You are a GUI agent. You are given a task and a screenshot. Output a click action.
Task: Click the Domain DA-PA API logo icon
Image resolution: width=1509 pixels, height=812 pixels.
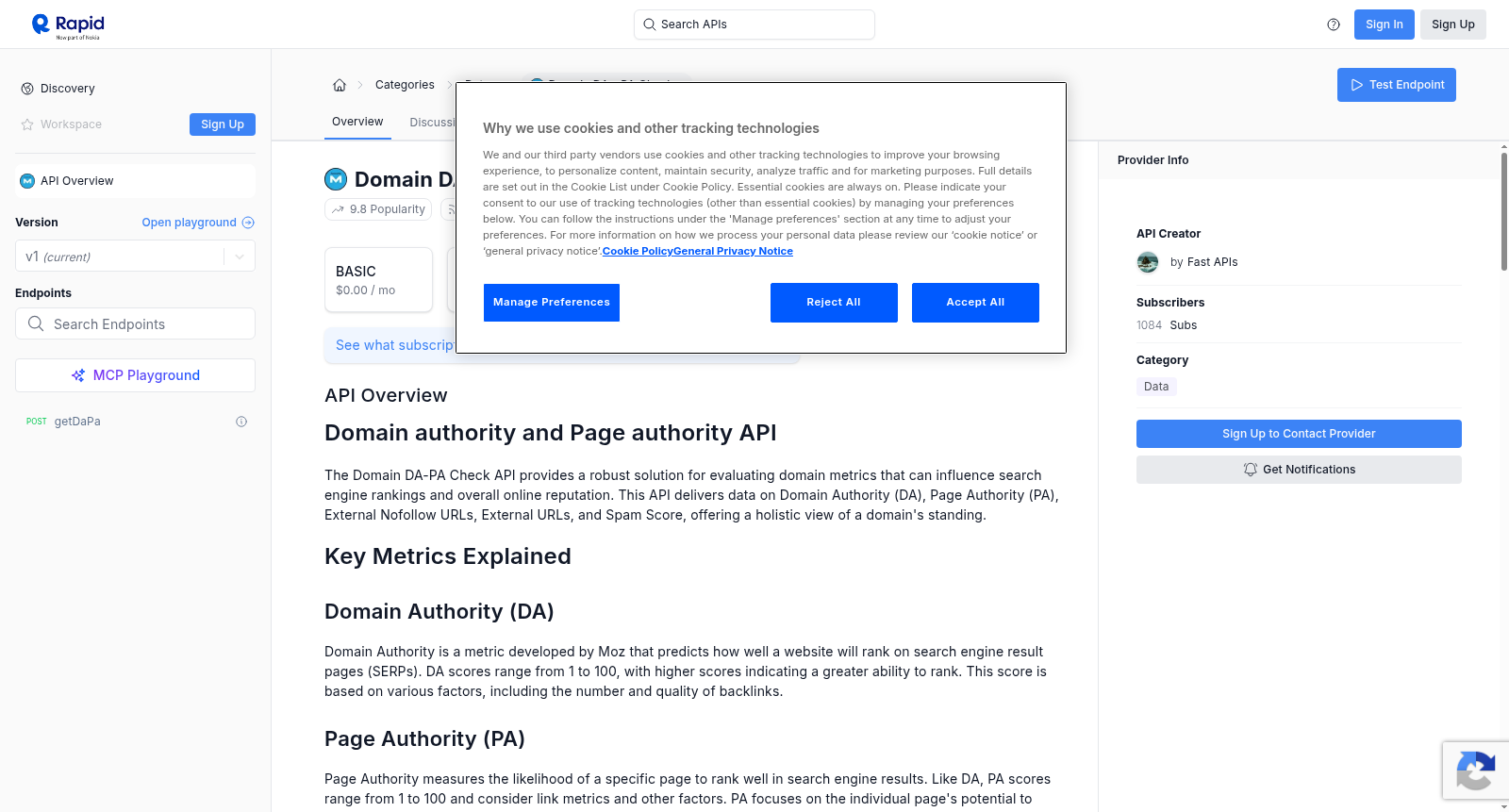pos(336,179)
